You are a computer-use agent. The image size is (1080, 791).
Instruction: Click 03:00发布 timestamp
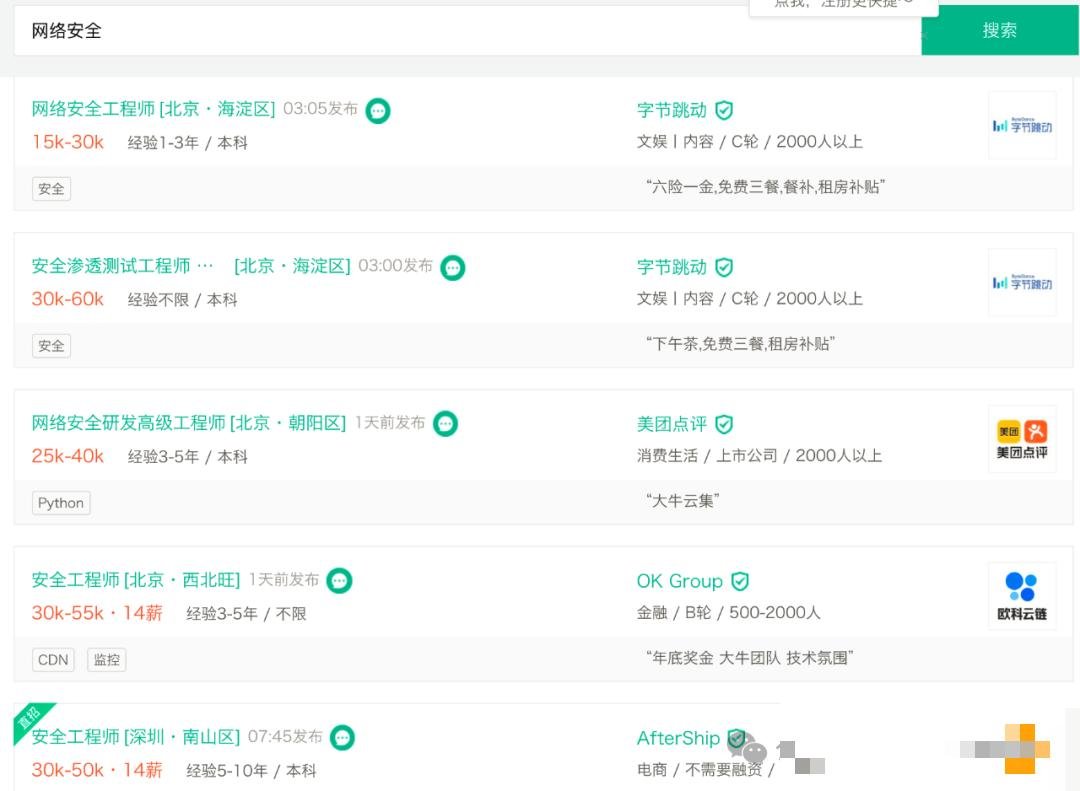[395, 266]
